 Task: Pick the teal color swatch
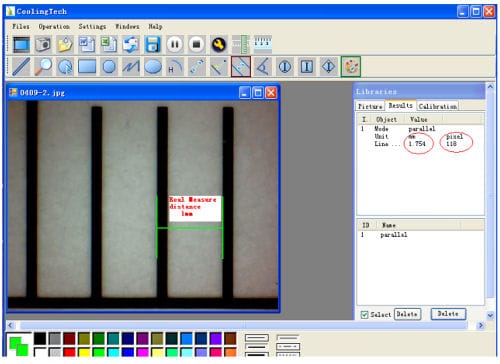point(113,339)
